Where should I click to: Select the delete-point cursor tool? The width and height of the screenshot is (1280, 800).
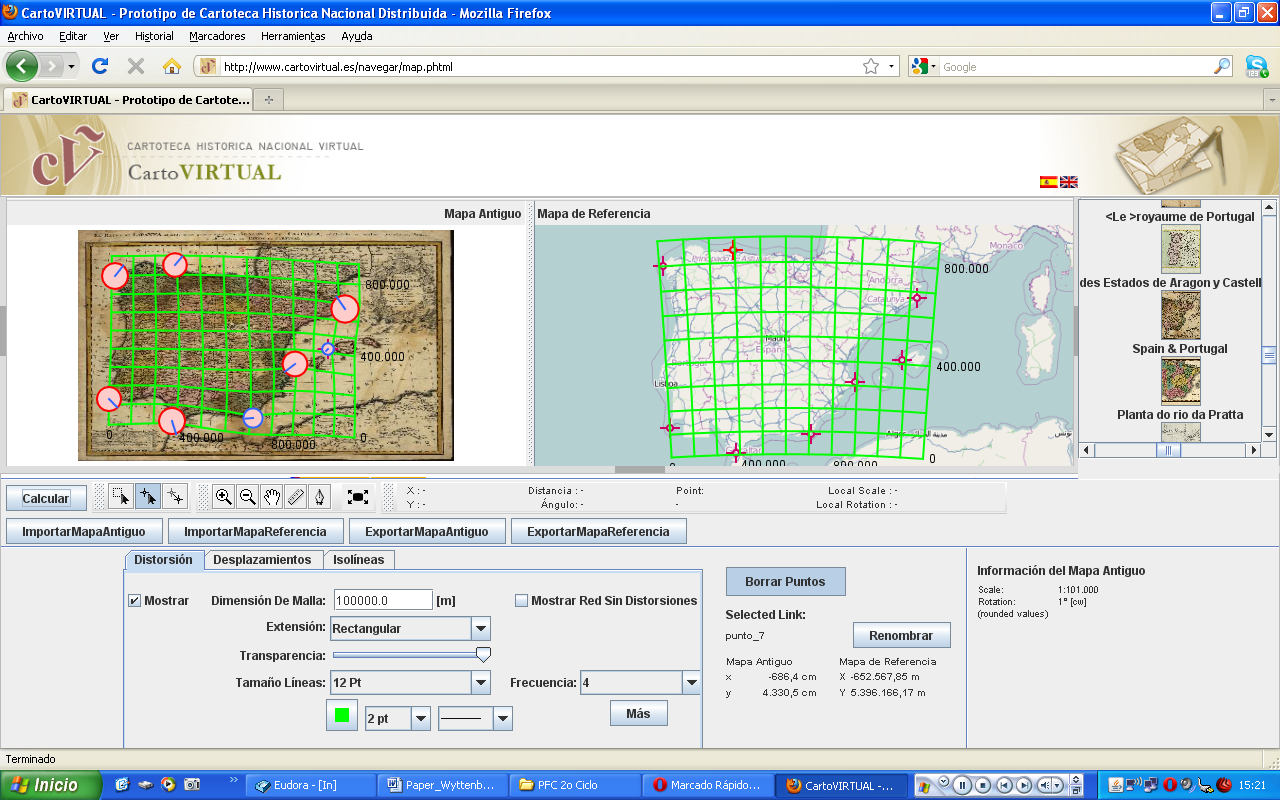(x=175, y=496)
